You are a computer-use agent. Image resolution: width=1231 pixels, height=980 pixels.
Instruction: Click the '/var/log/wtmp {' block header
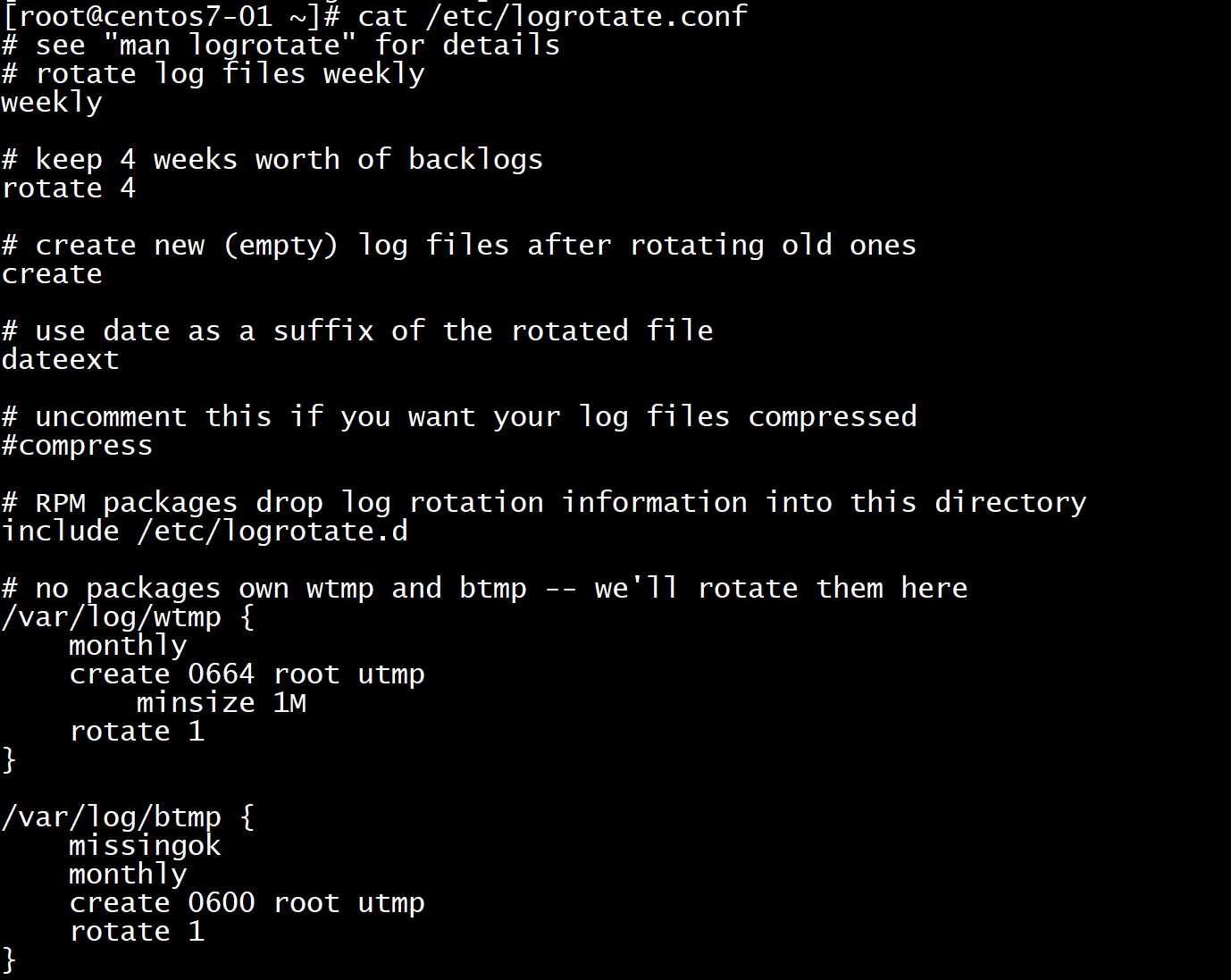[128, 617]
